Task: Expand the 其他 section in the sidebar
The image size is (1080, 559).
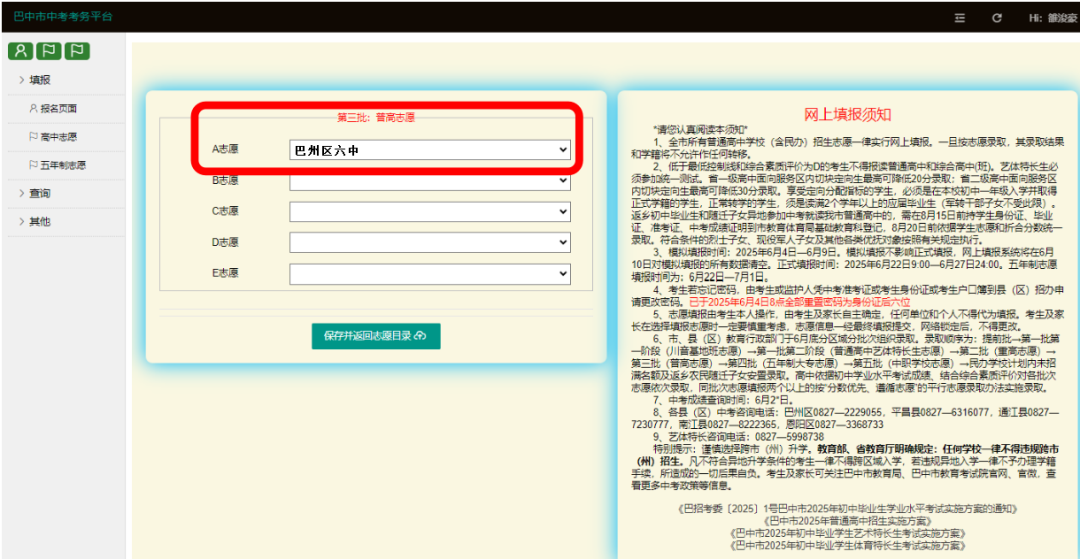Action: pyautogui.click(x=40, y=221)
